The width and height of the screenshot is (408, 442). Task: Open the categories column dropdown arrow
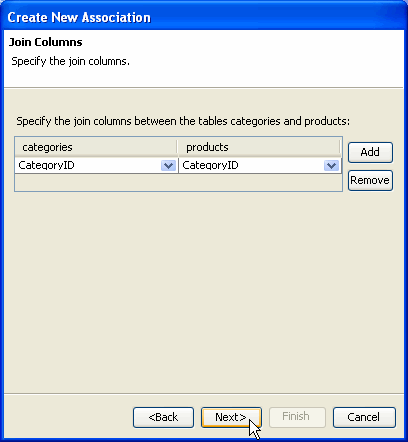168,165
